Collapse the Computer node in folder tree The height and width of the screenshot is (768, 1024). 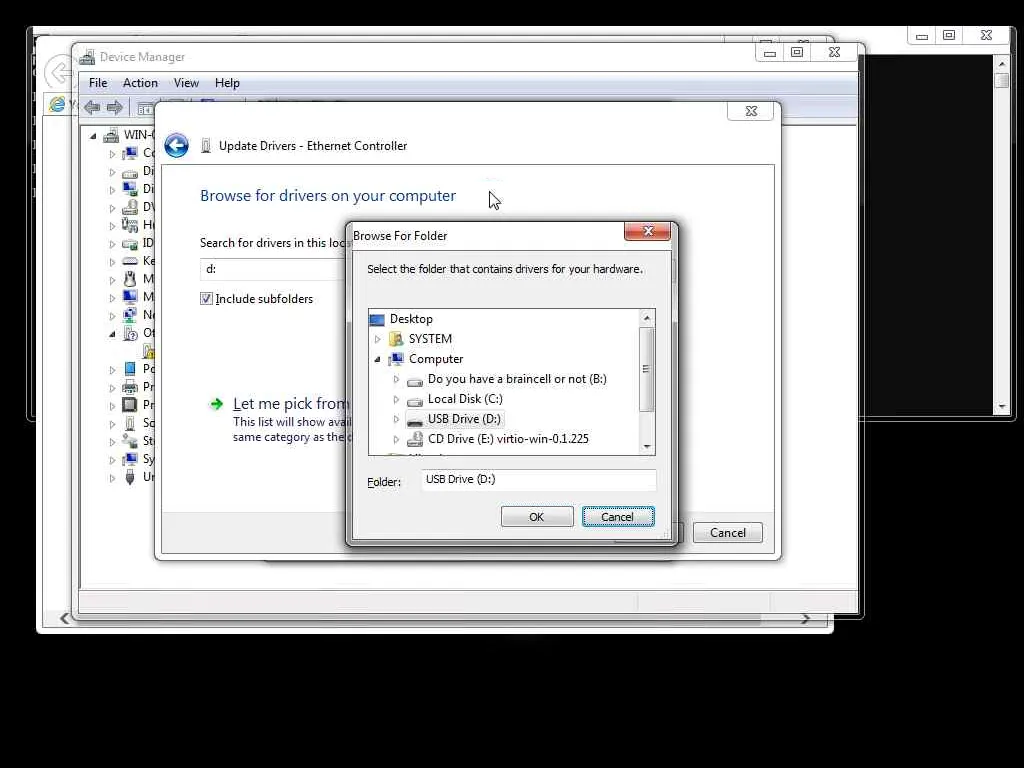coord(377,359)
